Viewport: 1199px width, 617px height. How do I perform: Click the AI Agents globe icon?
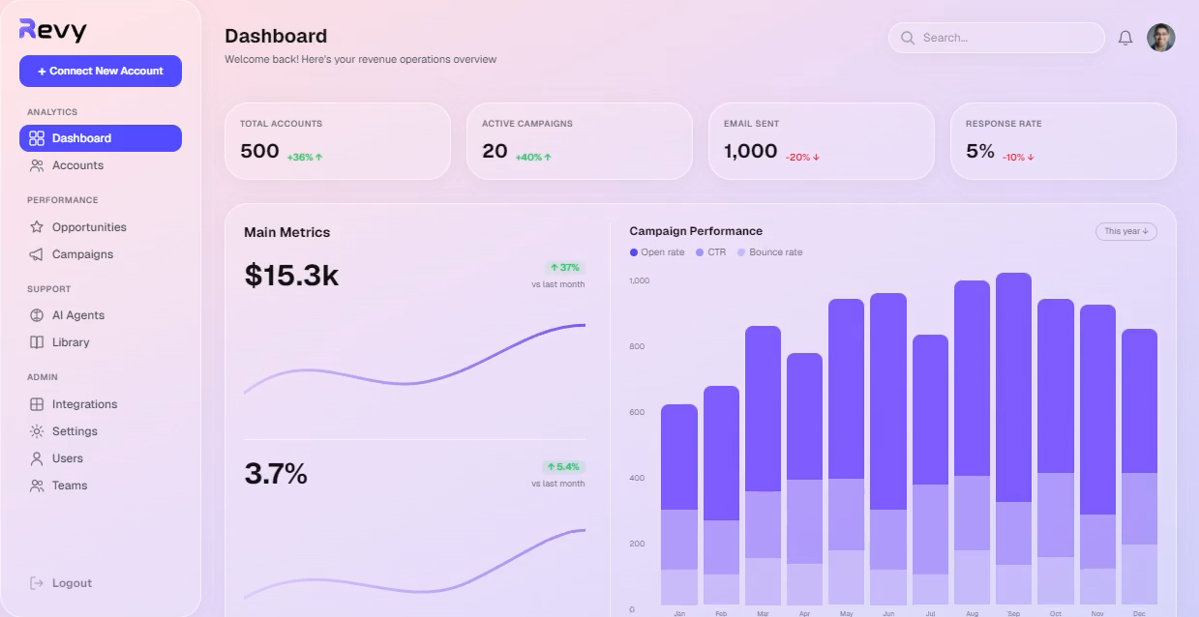click(36, 315)
